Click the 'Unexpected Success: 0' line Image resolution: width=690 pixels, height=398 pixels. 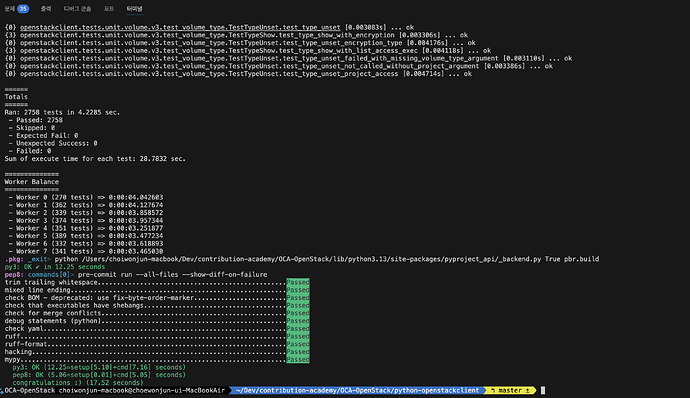pos(53,143)
